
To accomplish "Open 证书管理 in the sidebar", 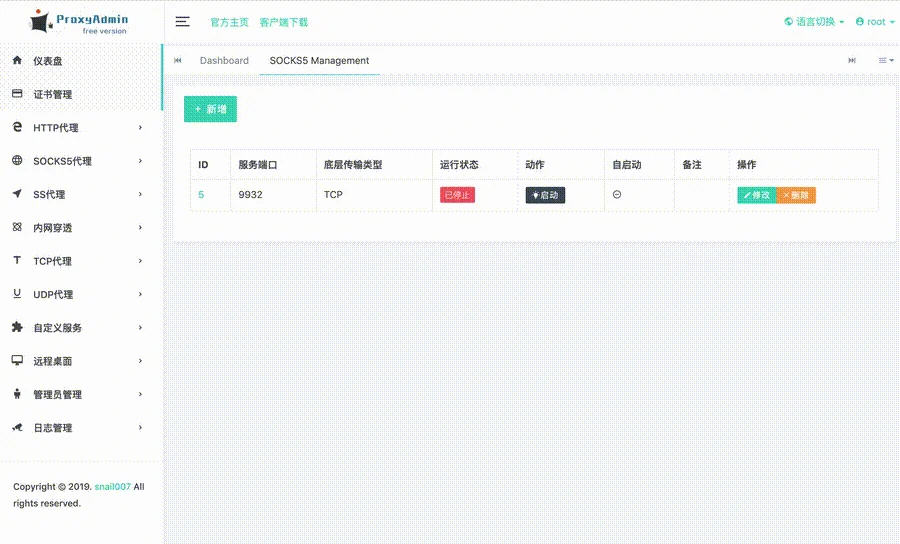I will (80, 94).
